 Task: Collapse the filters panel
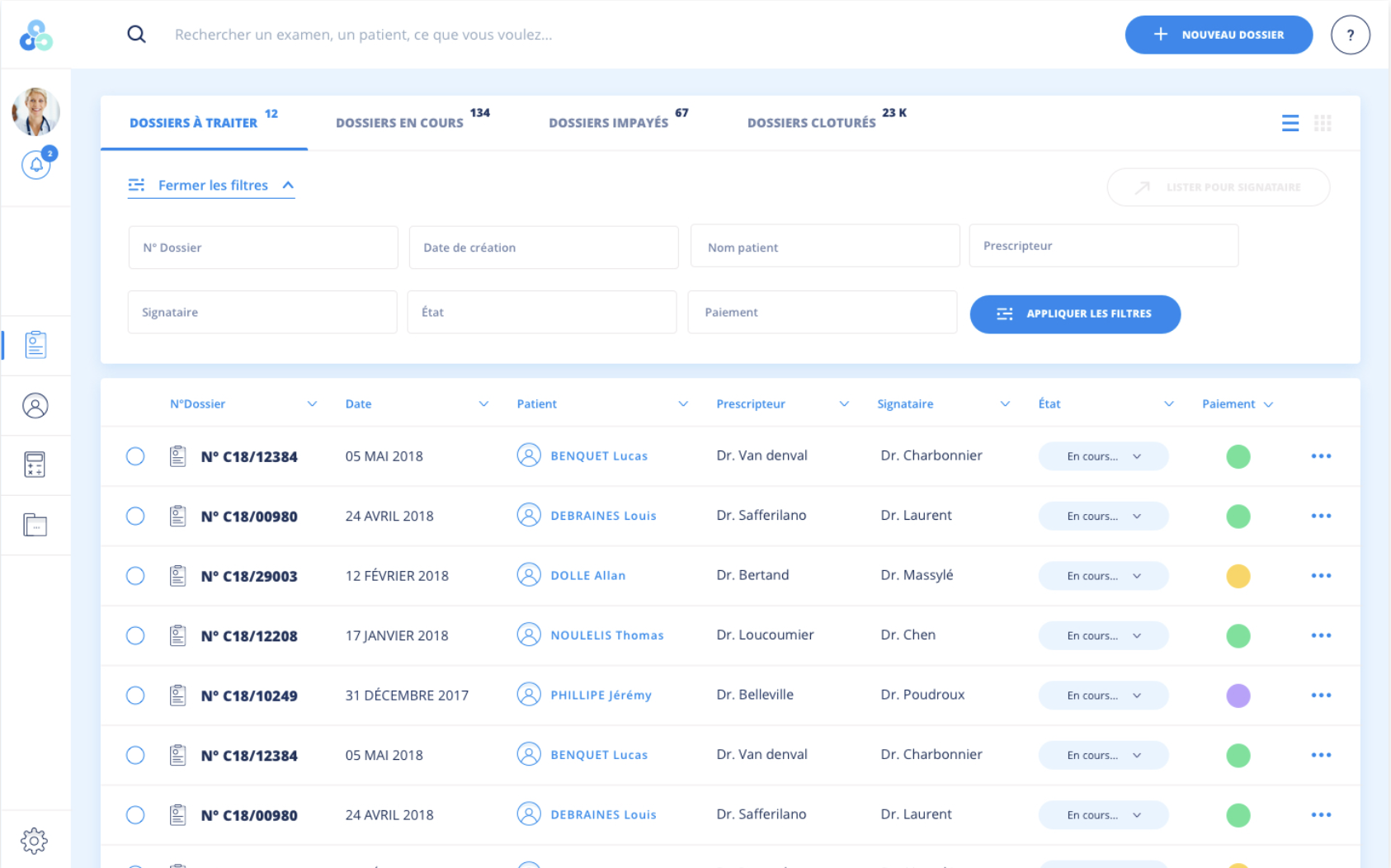211,185
